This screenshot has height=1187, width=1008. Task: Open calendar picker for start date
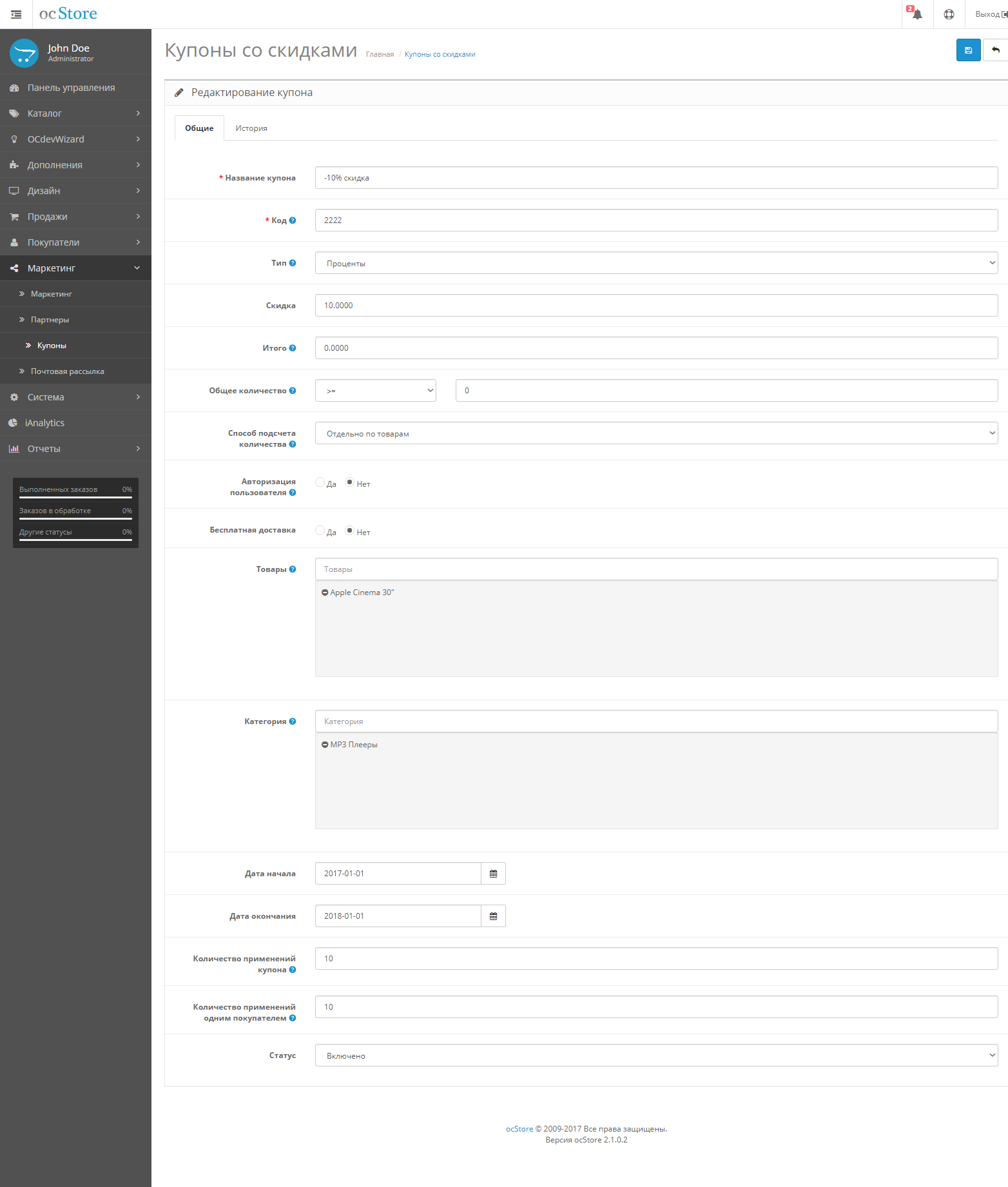pyautogui.click(x=493, y=874)
